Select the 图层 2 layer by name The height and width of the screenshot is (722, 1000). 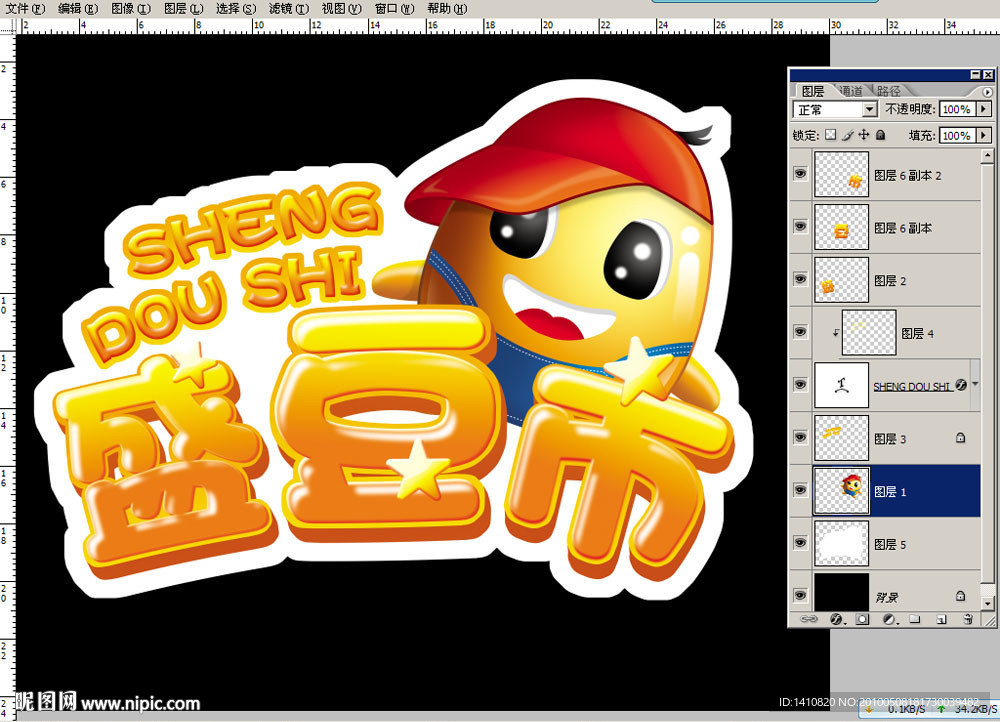(889, 281)
